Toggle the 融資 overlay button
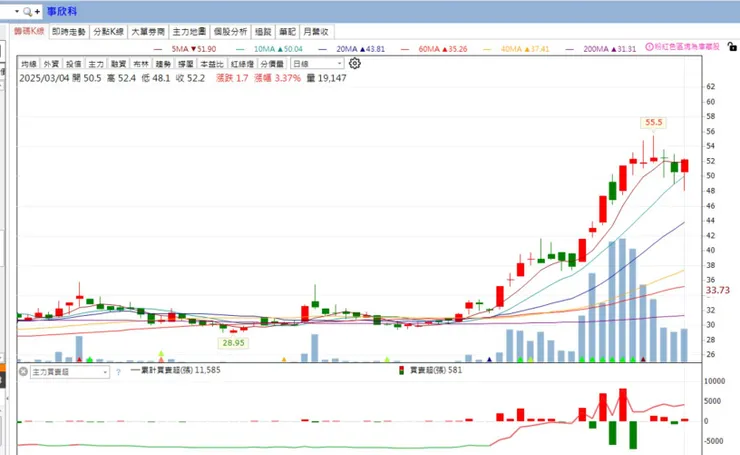The width and height of the screenshot is (740, 455). point(118,64)
